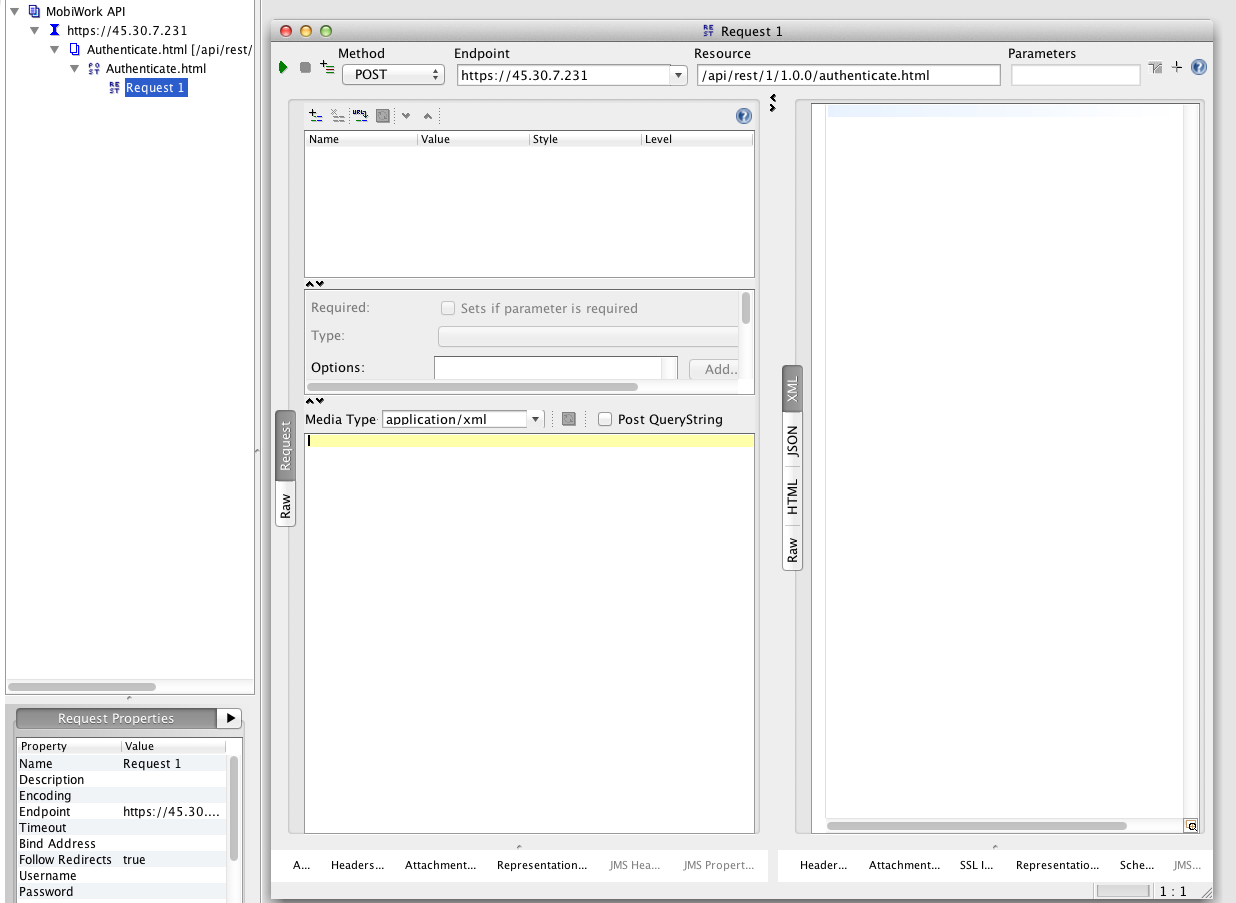Click the Request Properties button

pos(116,718)
